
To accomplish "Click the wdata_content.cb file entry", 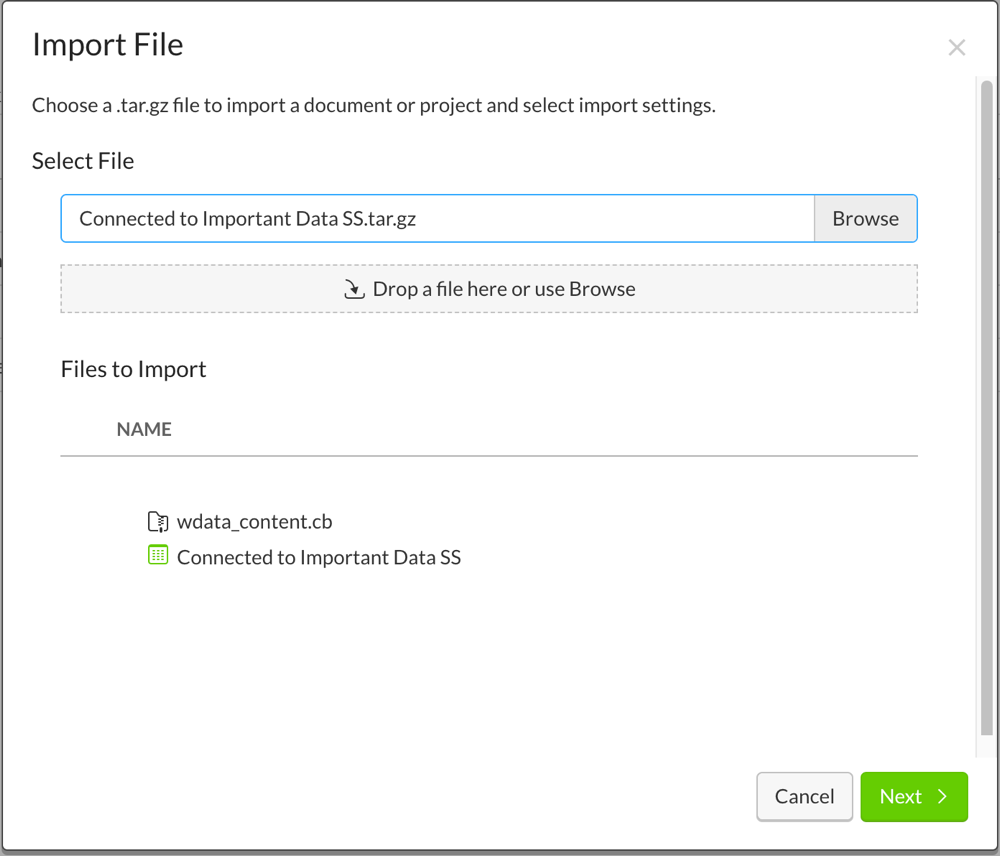I will (x=255, y=521).
